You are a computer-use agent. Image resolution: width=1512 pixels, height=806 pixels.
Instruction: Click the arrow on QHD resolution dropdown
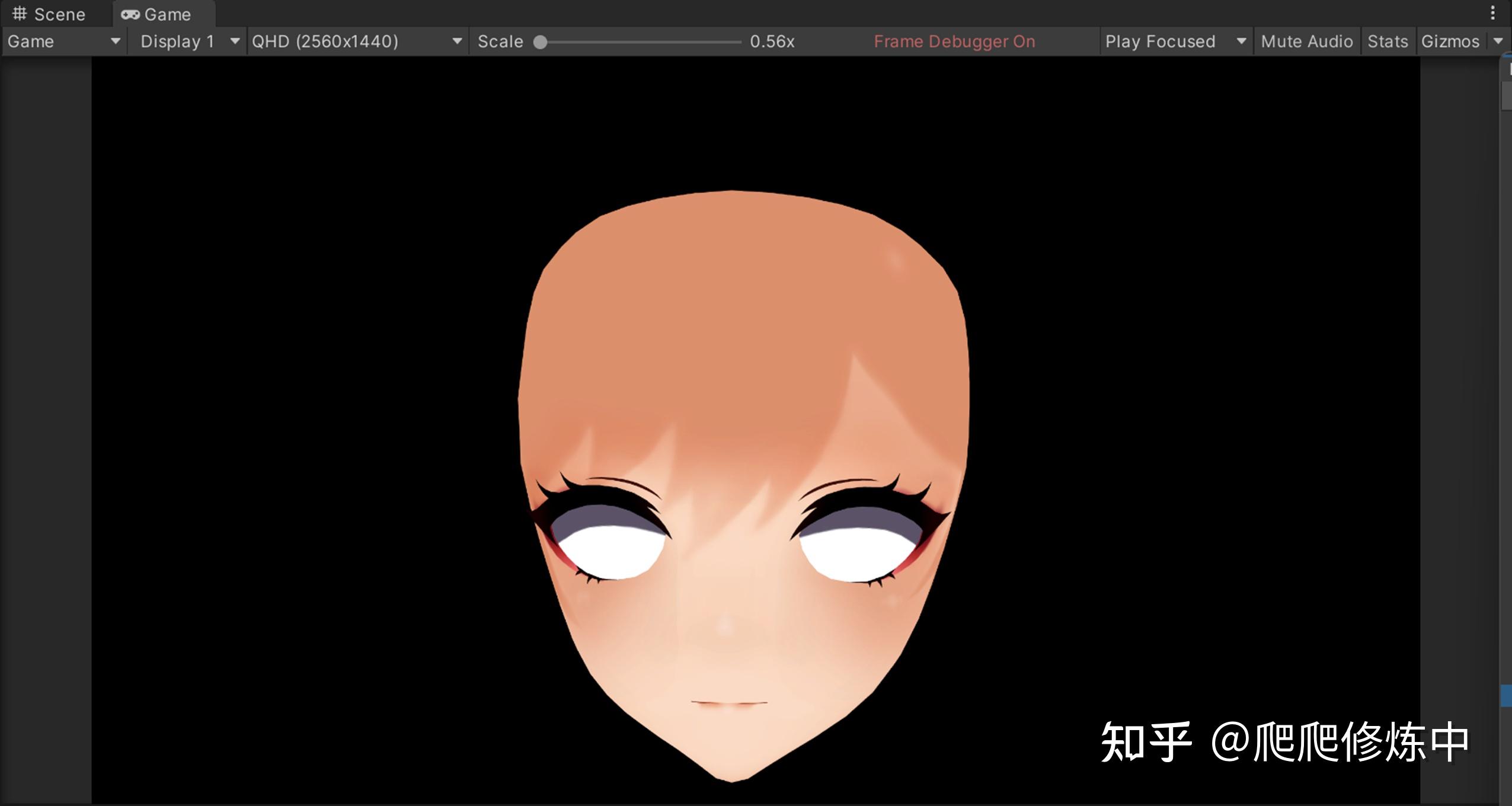(456, 41)
